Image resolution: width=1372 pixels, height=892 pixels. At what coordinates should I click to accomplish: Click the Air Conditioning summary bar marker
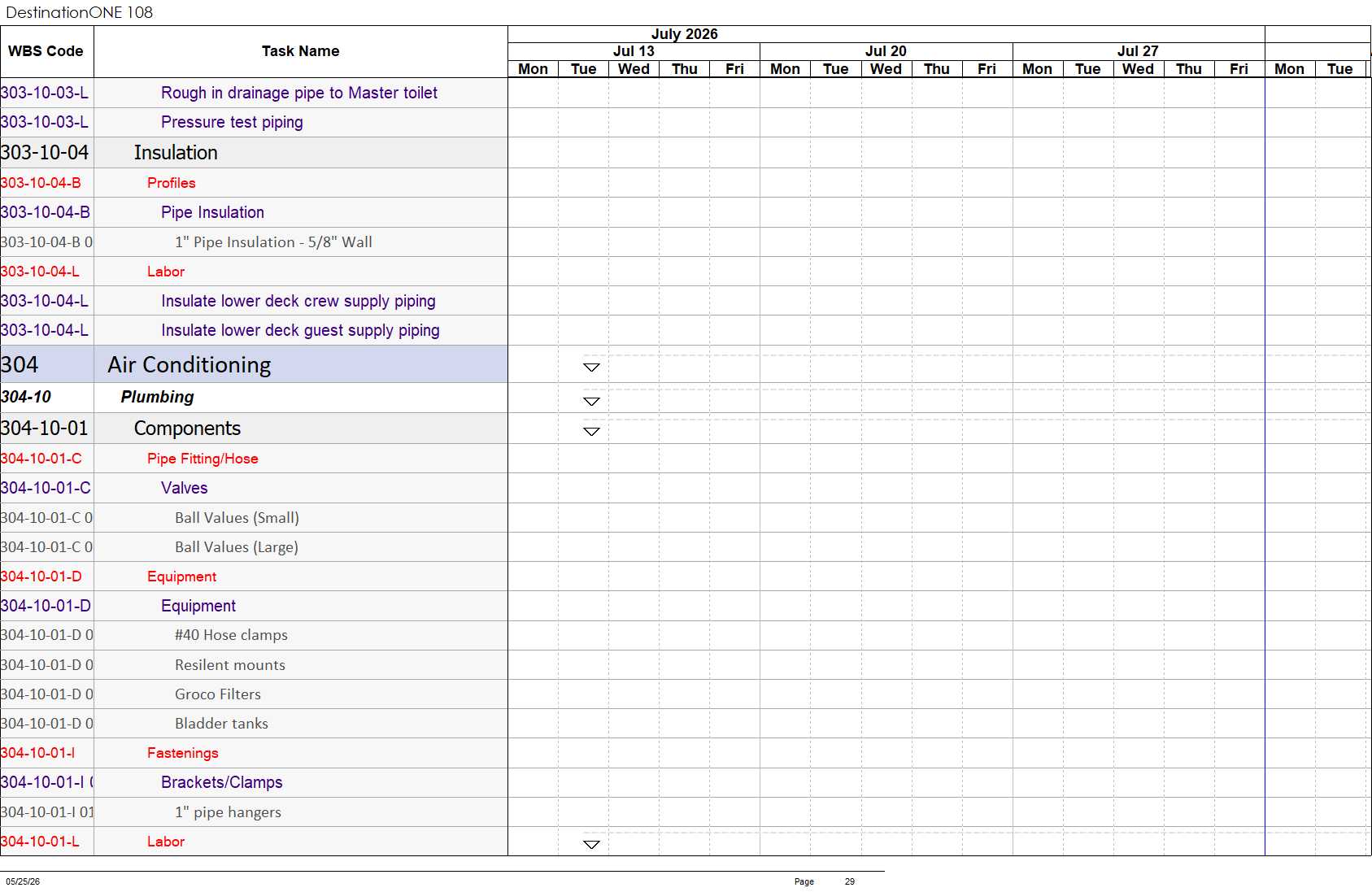point(591,368)
